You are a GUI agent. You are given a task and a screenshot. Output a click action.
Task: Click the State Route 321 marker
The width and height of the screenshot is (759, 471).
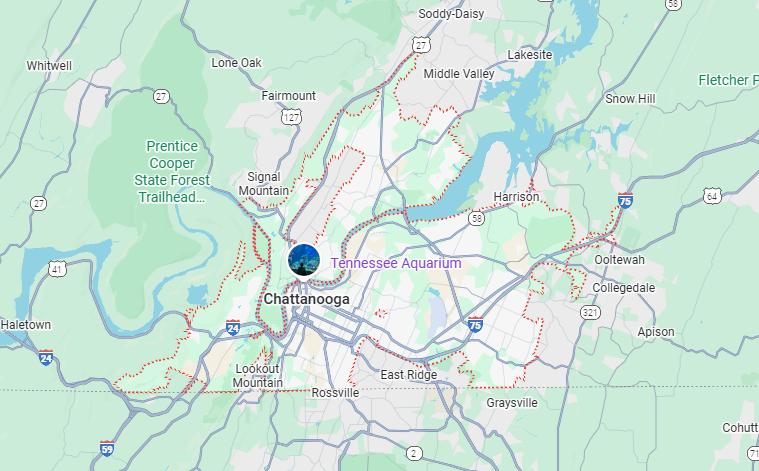pos(590,312)
